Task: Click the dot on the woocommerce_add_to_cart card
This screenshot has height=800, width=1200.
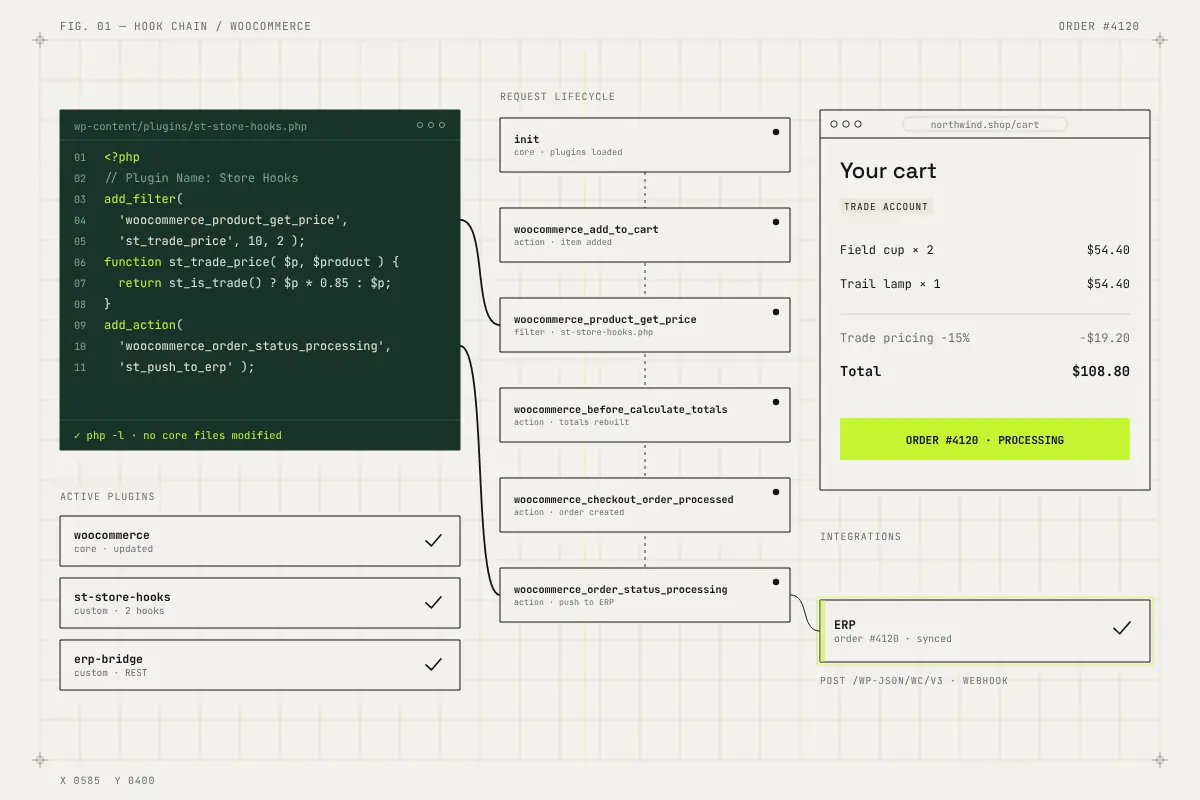Action: pos(775,222)
